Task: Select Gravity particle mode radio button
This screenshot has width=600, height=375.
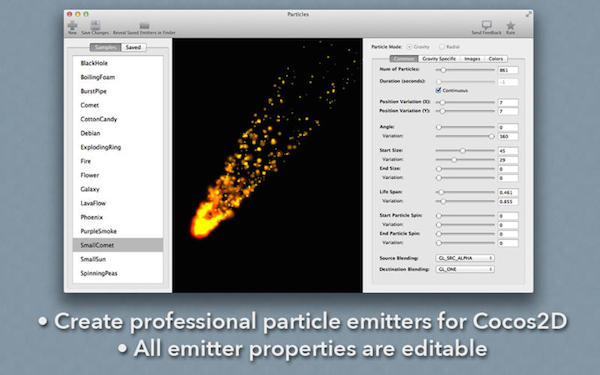Action: coord(409,47)
